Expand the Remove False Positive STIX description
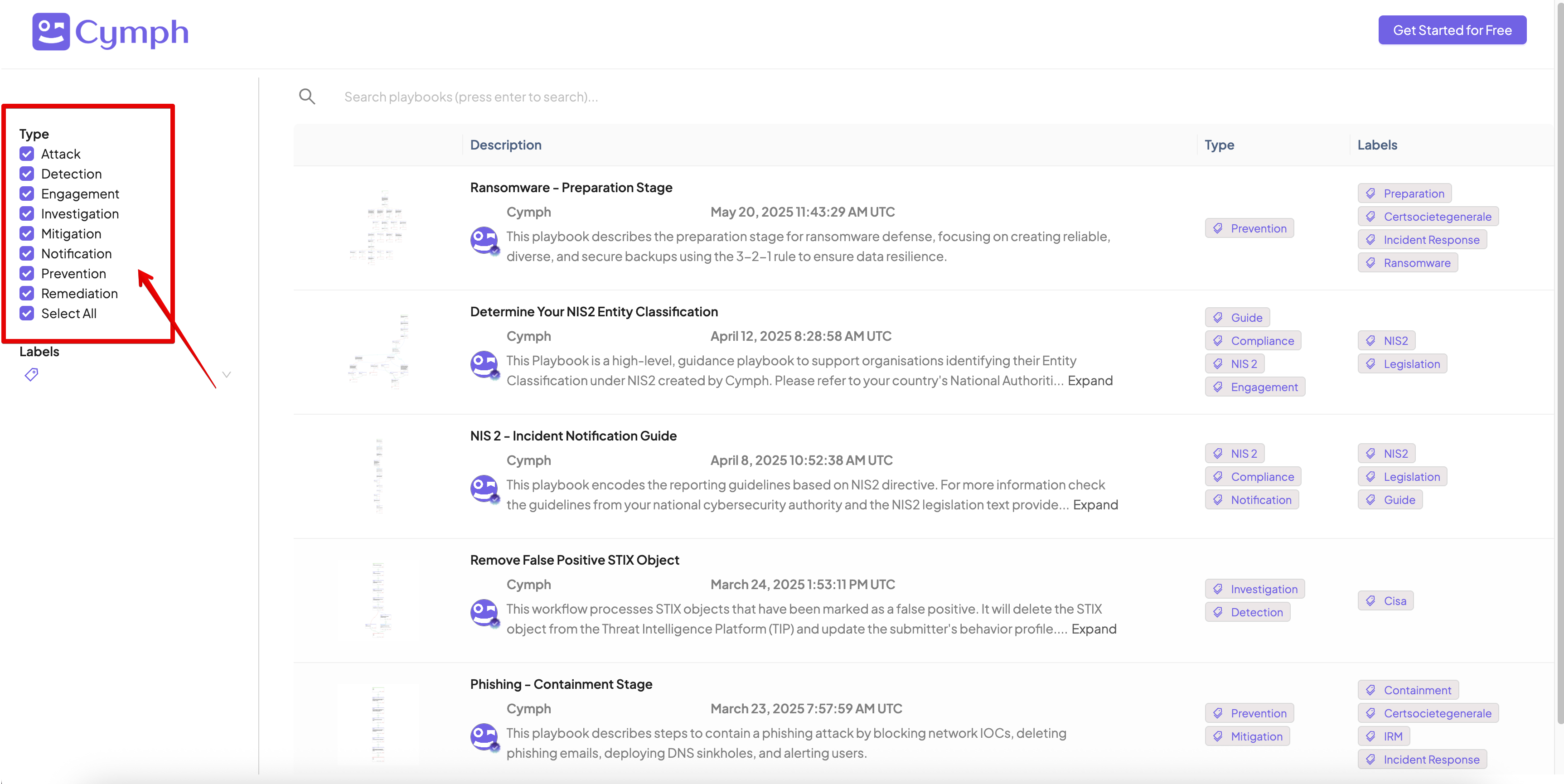1564x784 pixels. coord(1094,629)
